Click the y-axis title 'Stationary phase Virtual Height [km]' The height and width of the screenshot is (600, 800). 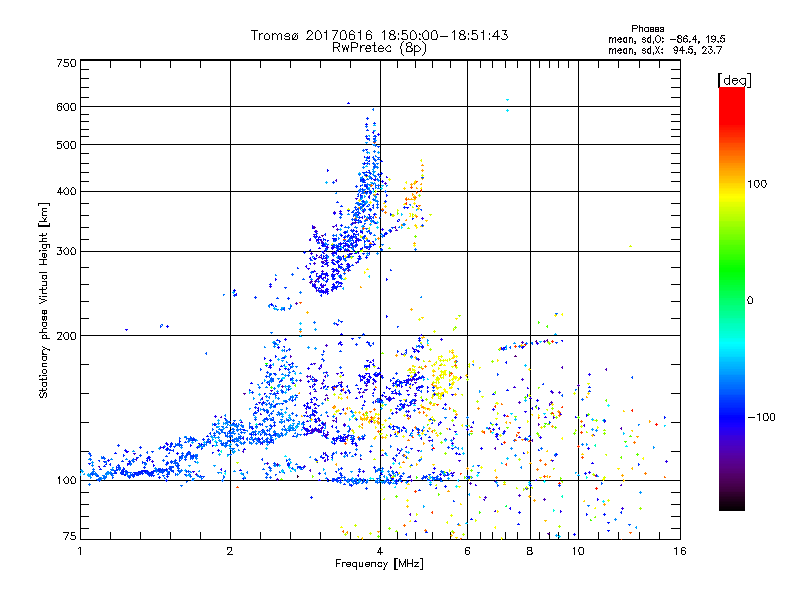[x=44, y=301]
